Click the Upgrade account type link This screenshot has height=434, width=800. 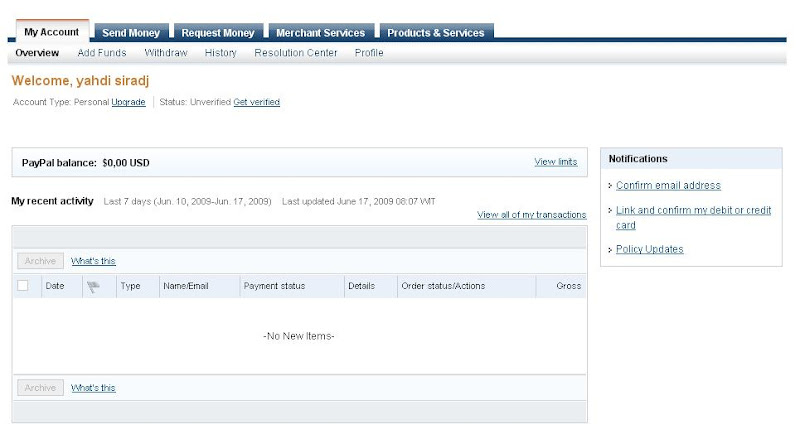129,102
